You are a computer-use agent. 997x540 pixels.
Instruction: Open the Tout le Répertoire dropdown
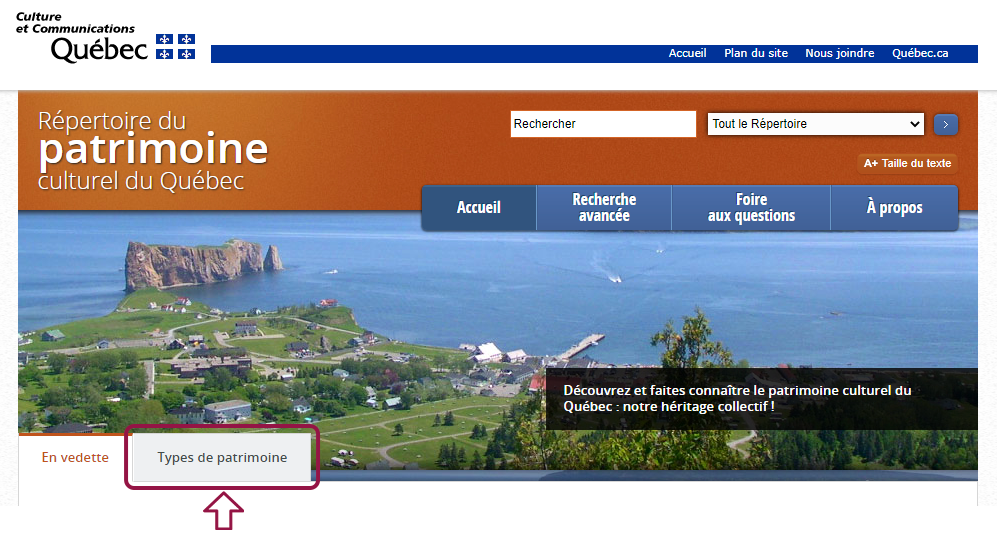coord(816,124)
